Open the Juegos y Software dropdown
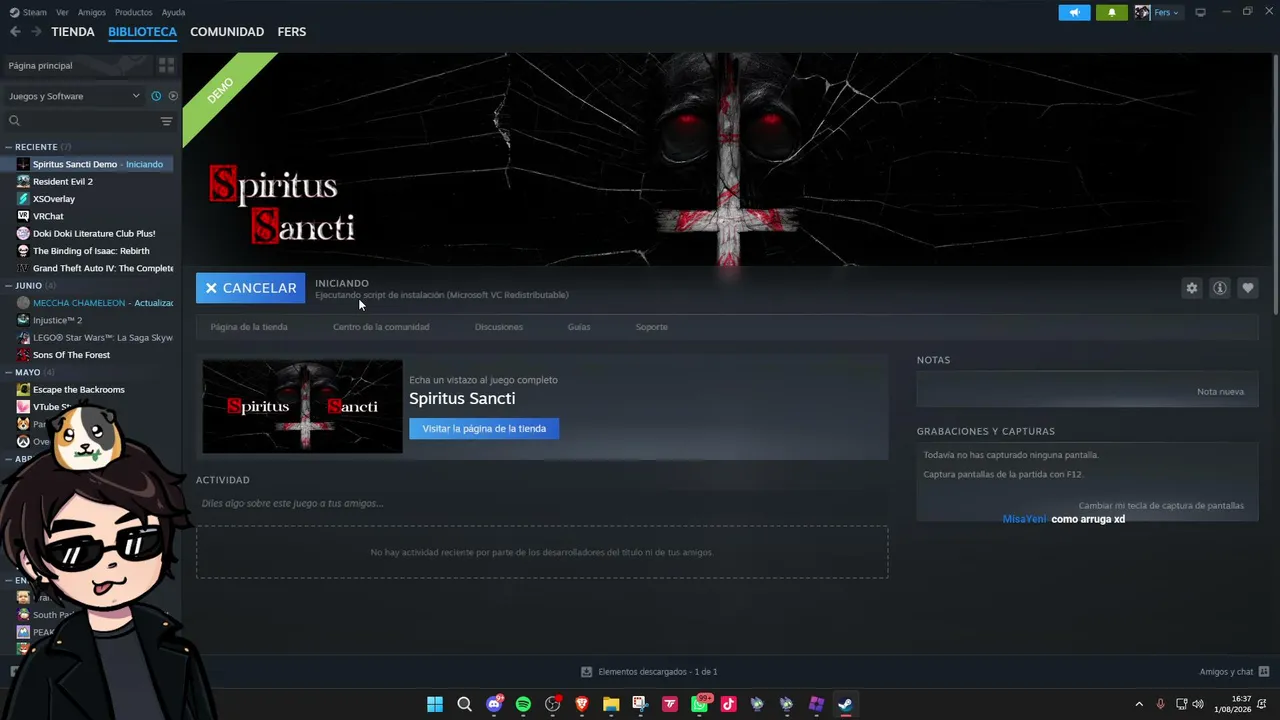Image resolution: width=1280 pixels, height=720 pixels. click(x=74, y=96)
